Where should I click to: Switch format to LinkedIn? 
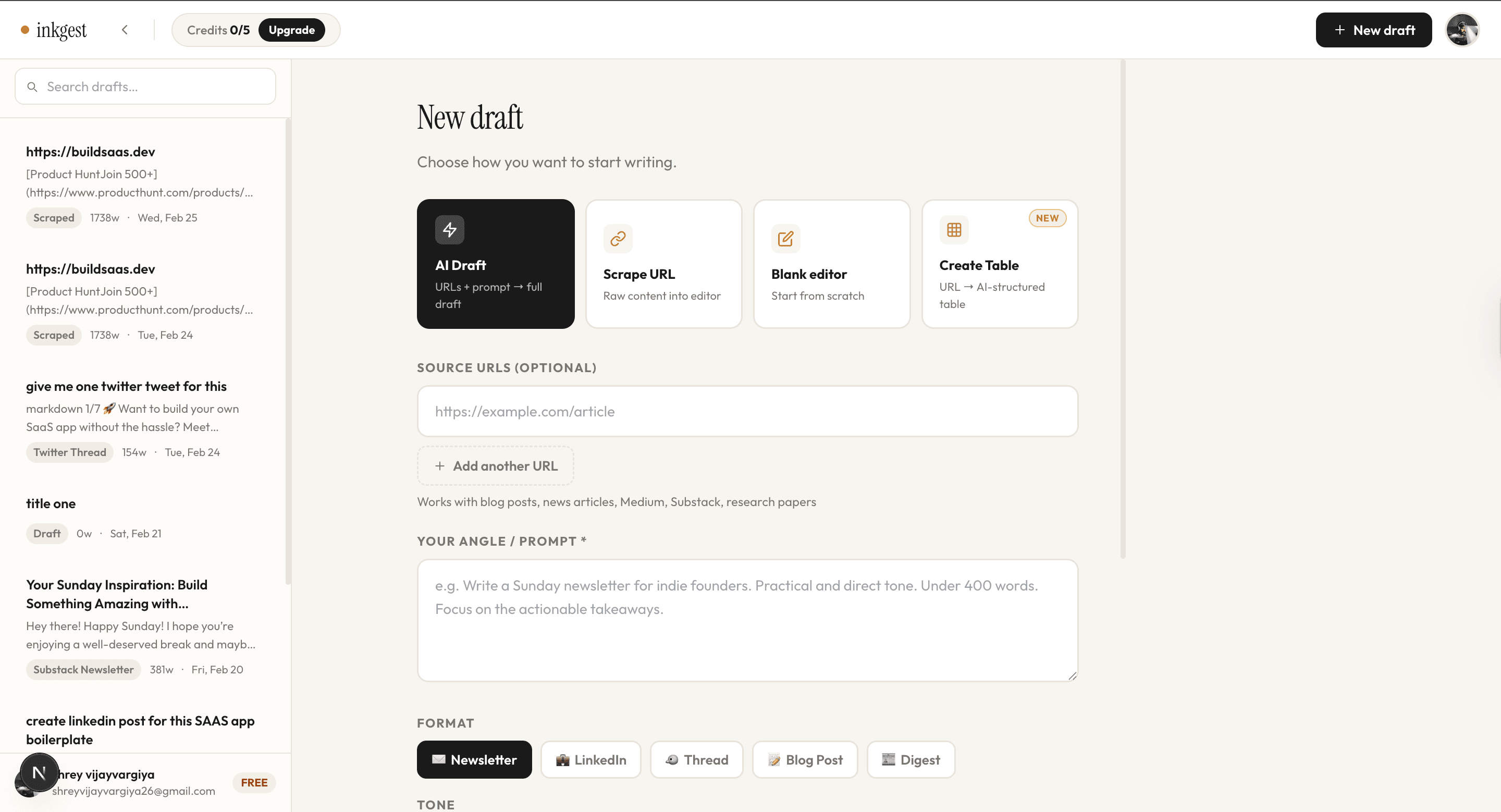pyautogui.click(x=590, y=759)
